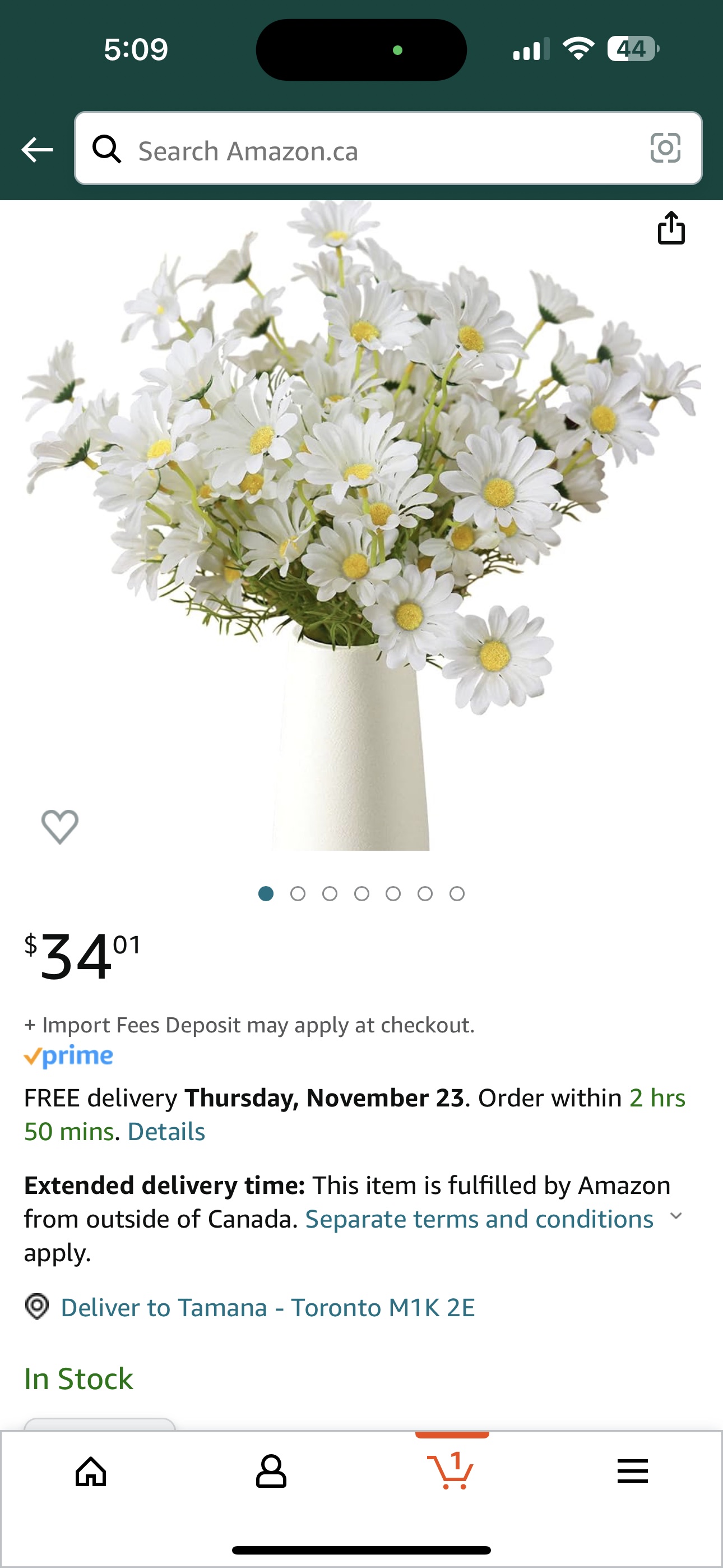Open account profile tab

coord(271,1472)
